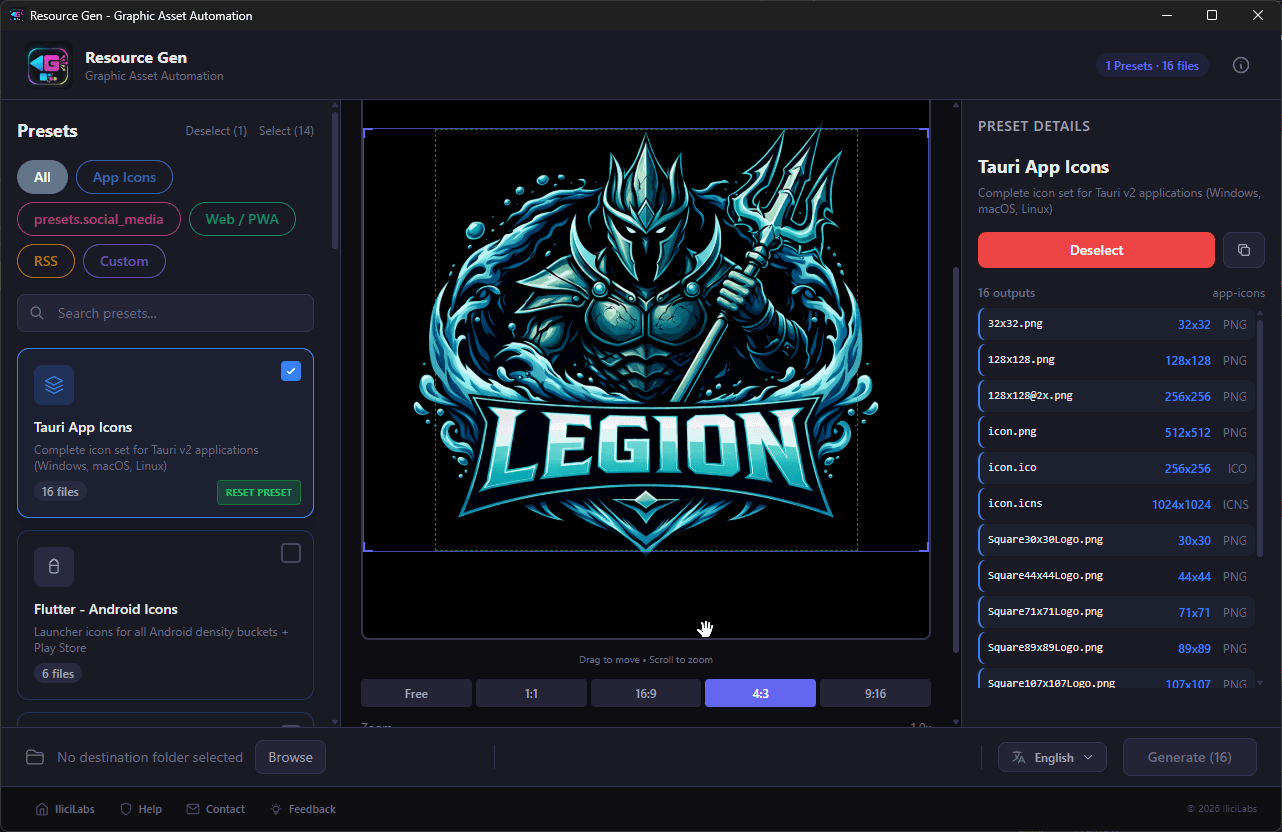Copy the preset outputs via duplicate icon
This screenshot has height=832, width=1282.
[1243, 250]
